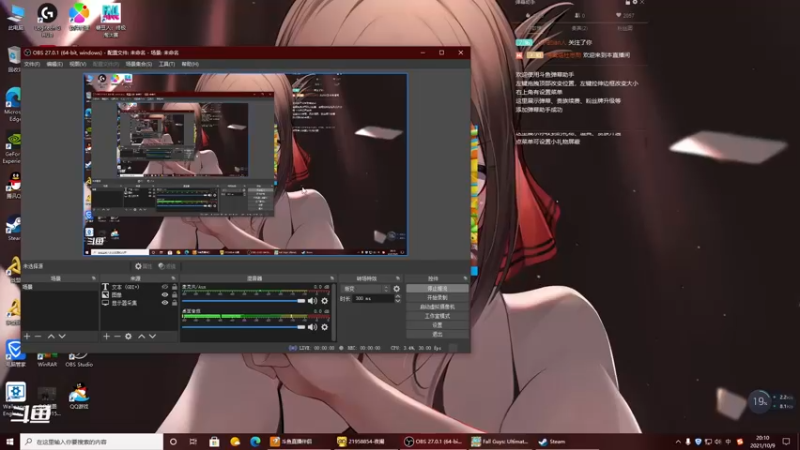This screenshot has width=800, height=450.
Task: Open the View menu in OBS
Action: point(78,64)
